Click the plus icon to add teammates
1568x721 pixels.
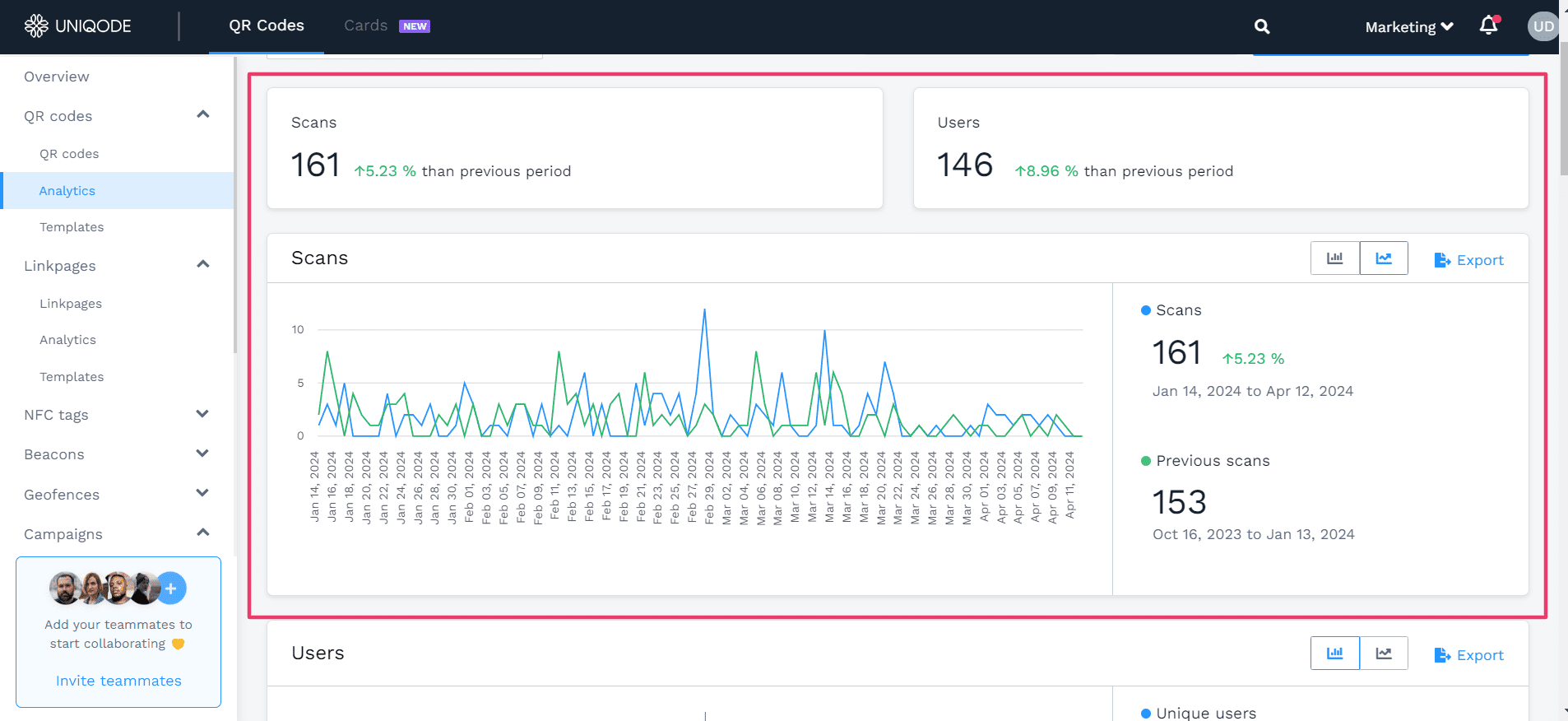(171, 588)
